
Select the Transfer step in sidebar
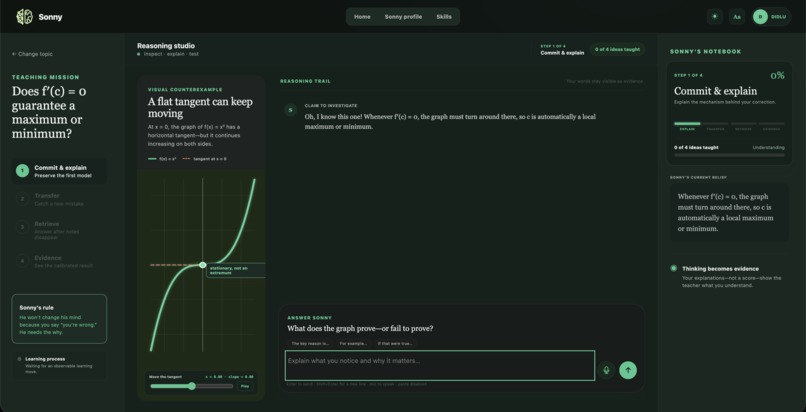click(x=59, y=199)
